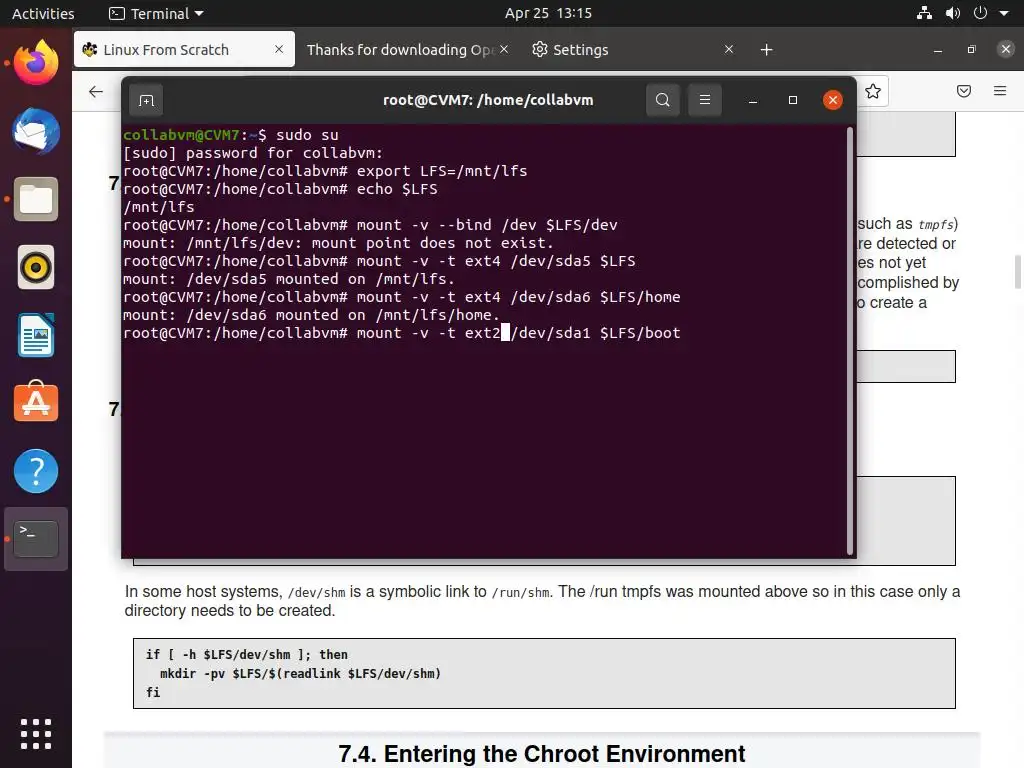Restore the Firefox window size
This screenshot has width=1024, height=768.
(x=972, y=50)
